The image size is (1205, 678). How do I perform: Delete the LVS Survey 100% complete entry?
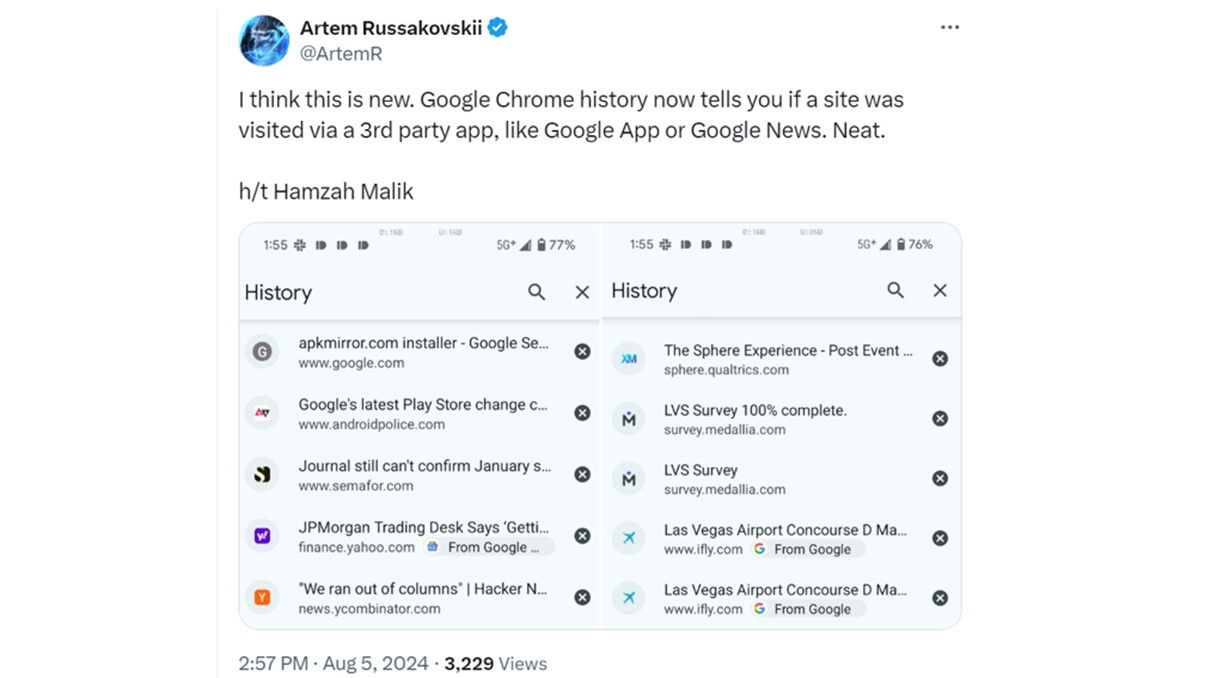[x=940, y=418]
